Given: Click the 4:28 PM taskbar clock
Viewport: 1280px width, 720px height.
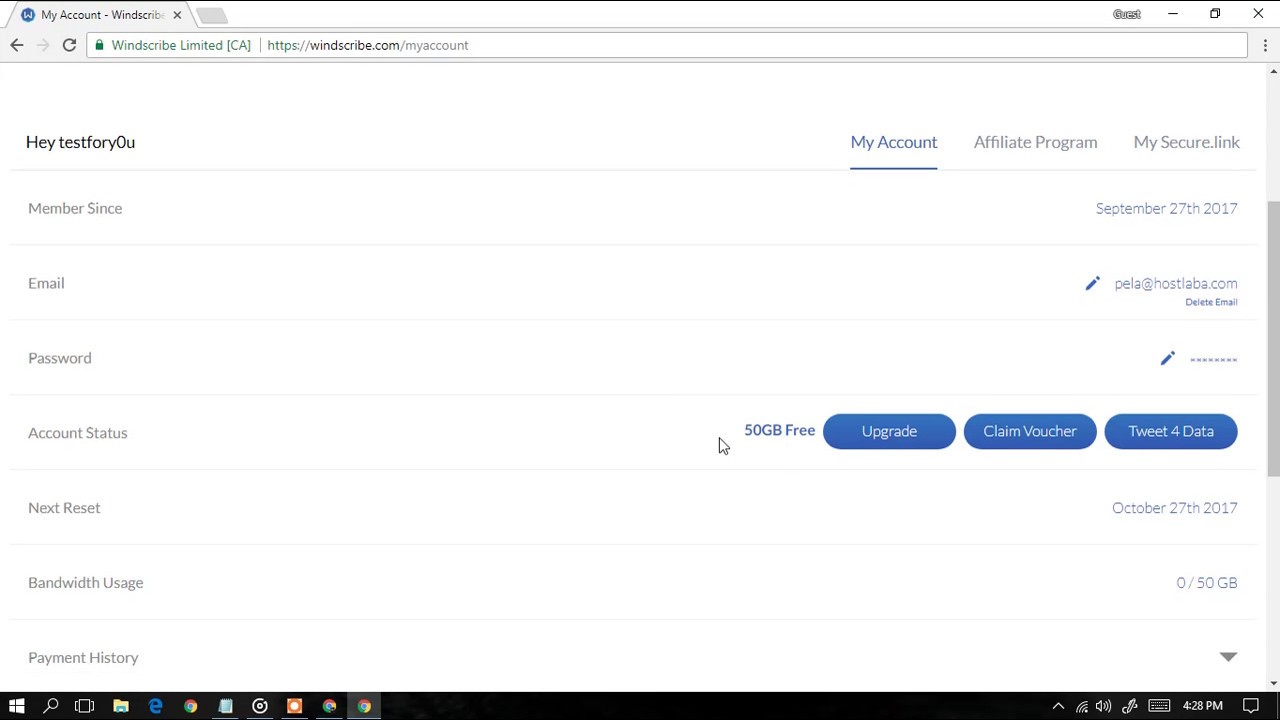Looking at the screenshot, I should click(1202, 706).
